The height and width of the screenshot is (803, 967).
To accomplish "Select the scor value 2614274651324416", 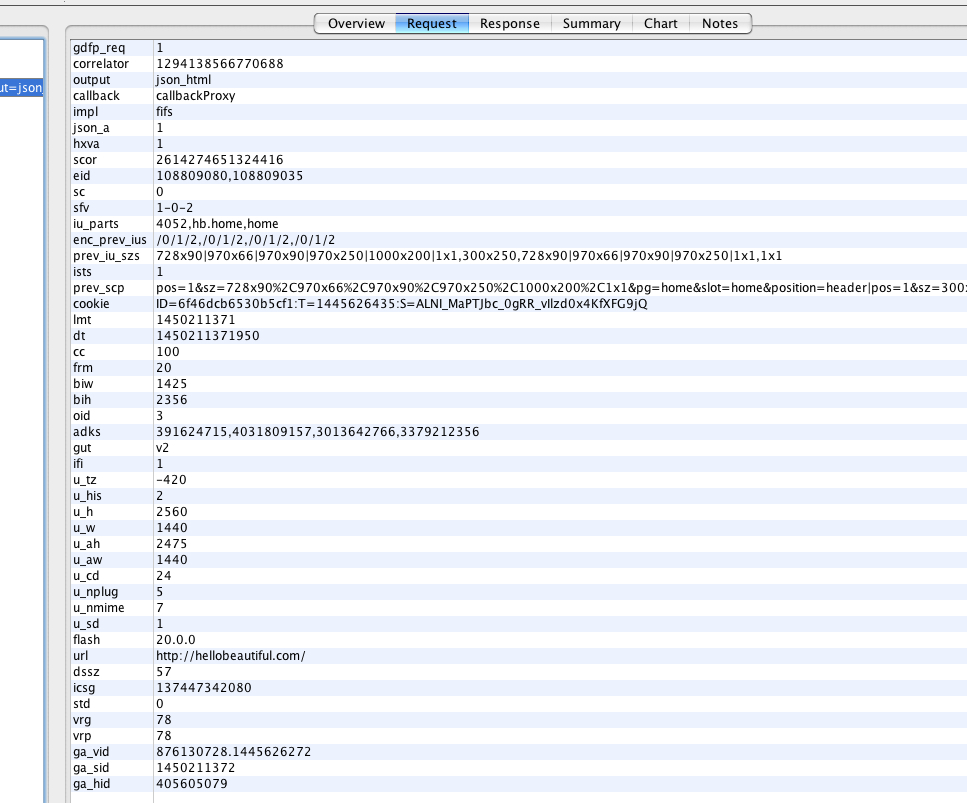I will coord(220,160).
